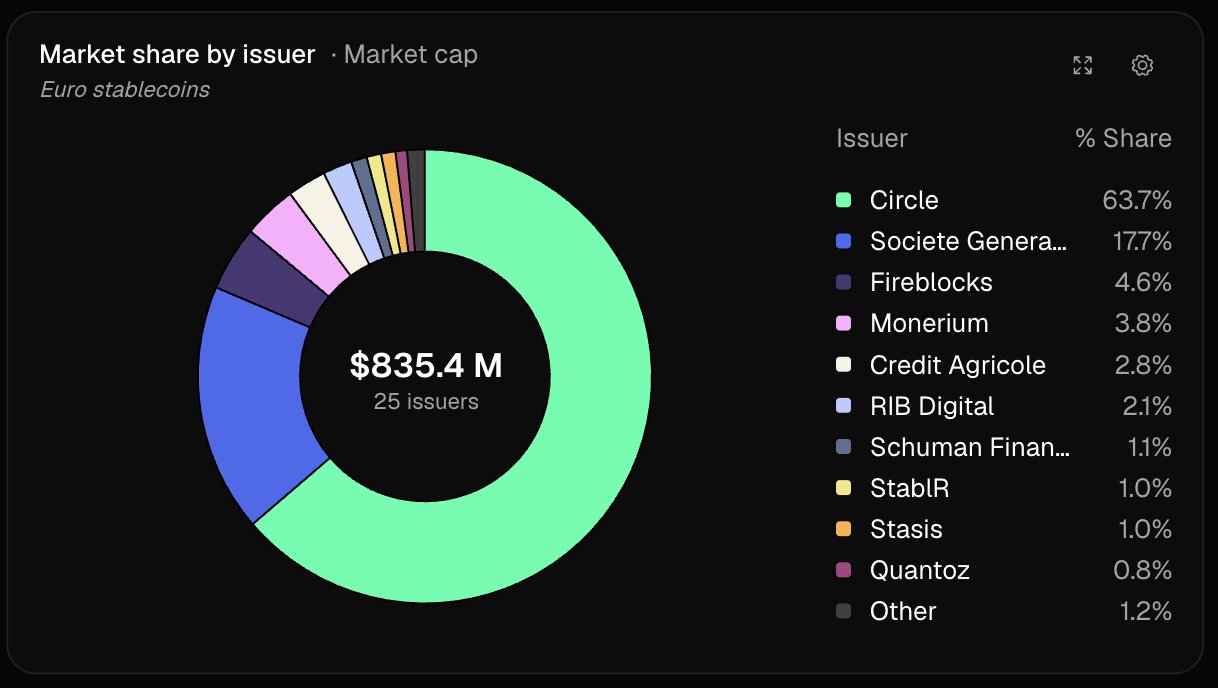
Task: Click the 1.2% share value
Action: [x=1145, y=611]
